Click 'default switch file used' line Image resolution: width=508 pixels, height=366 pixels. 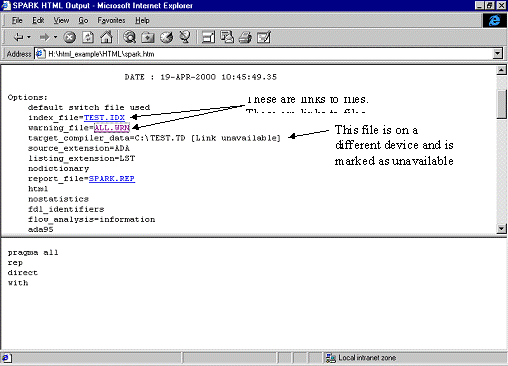pos(89,107)
